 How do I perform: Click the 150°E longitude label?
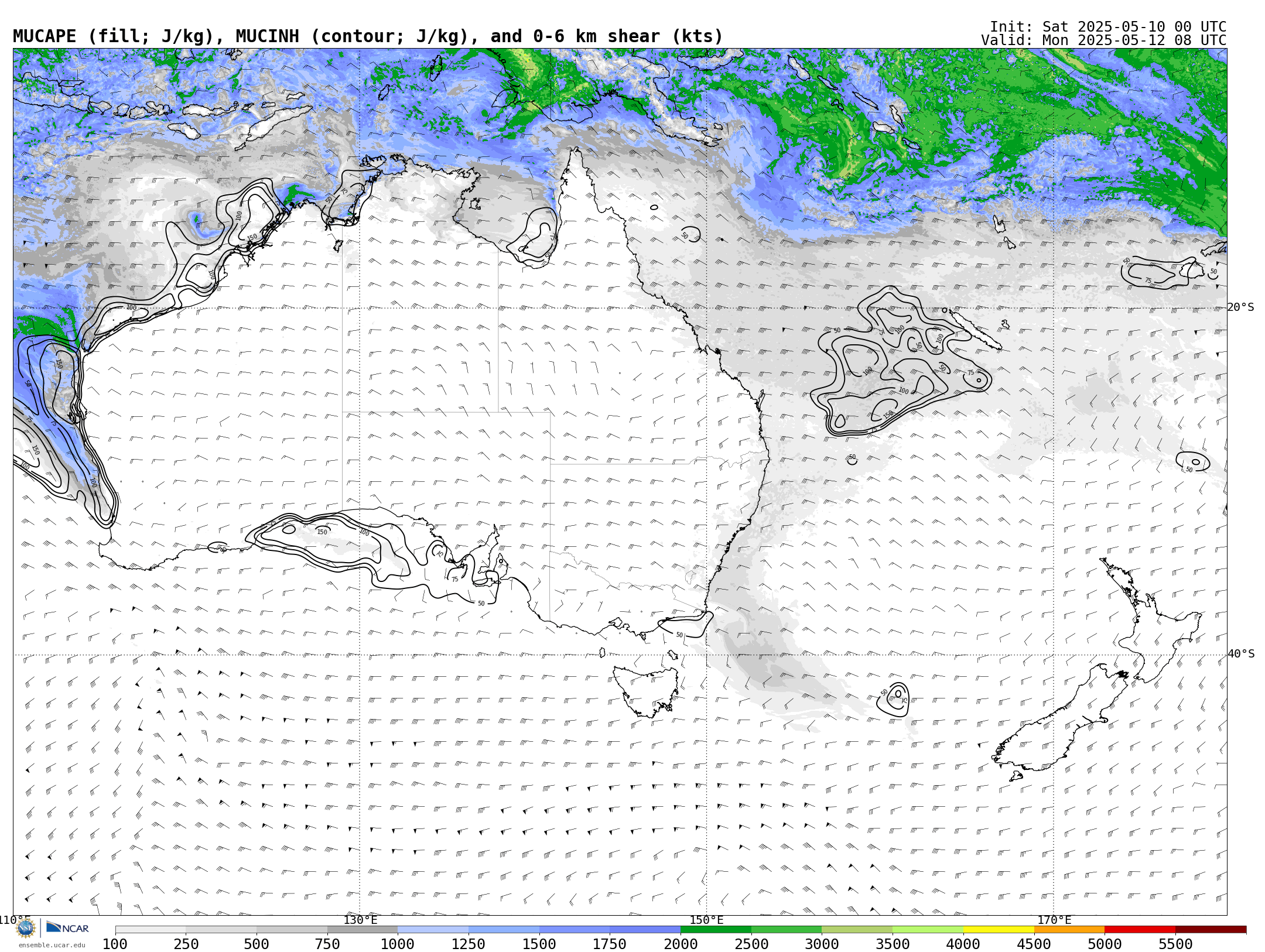coord(706,920)
